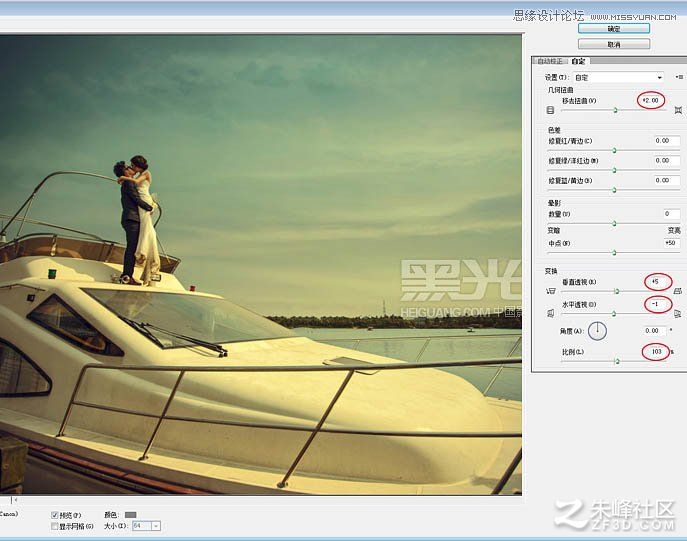Viewport: 687px width, 541px height.
Task: Click the 晕影 section label
Action: point(554,203)
